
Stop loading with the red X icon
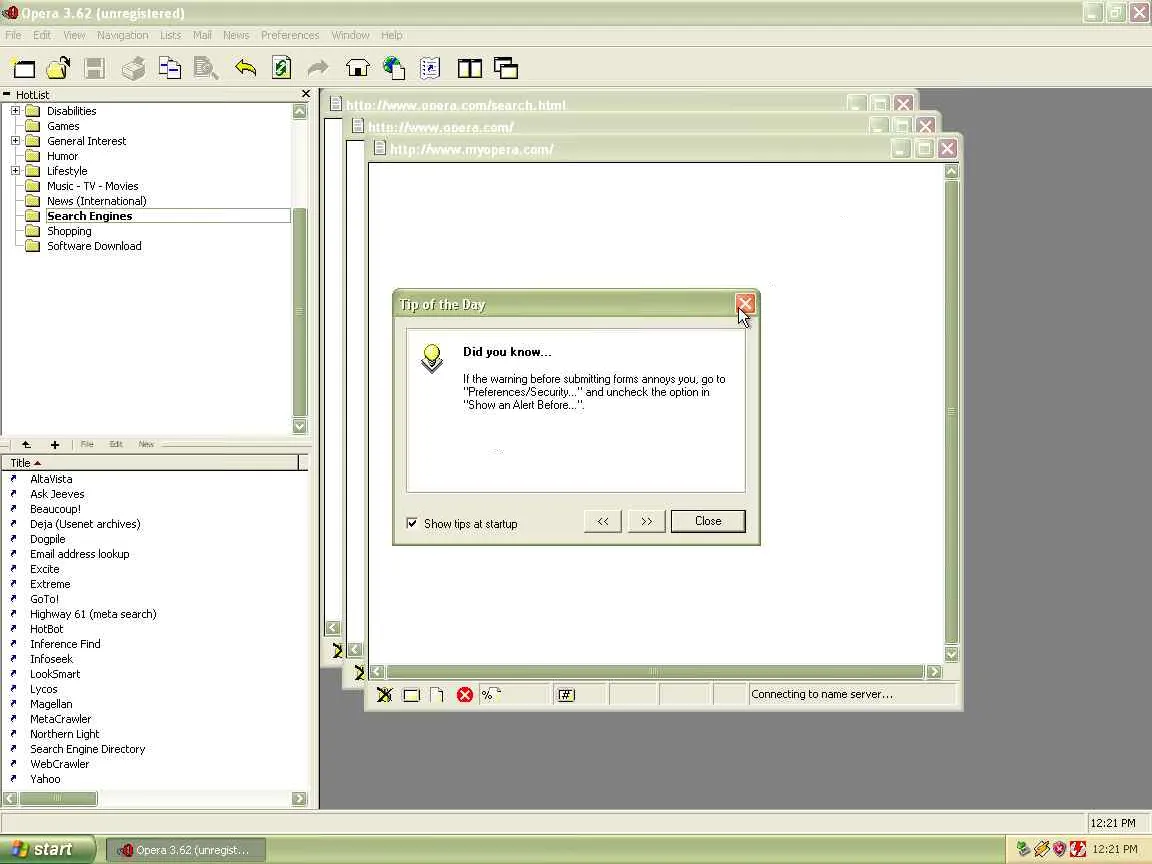(464, 694)
